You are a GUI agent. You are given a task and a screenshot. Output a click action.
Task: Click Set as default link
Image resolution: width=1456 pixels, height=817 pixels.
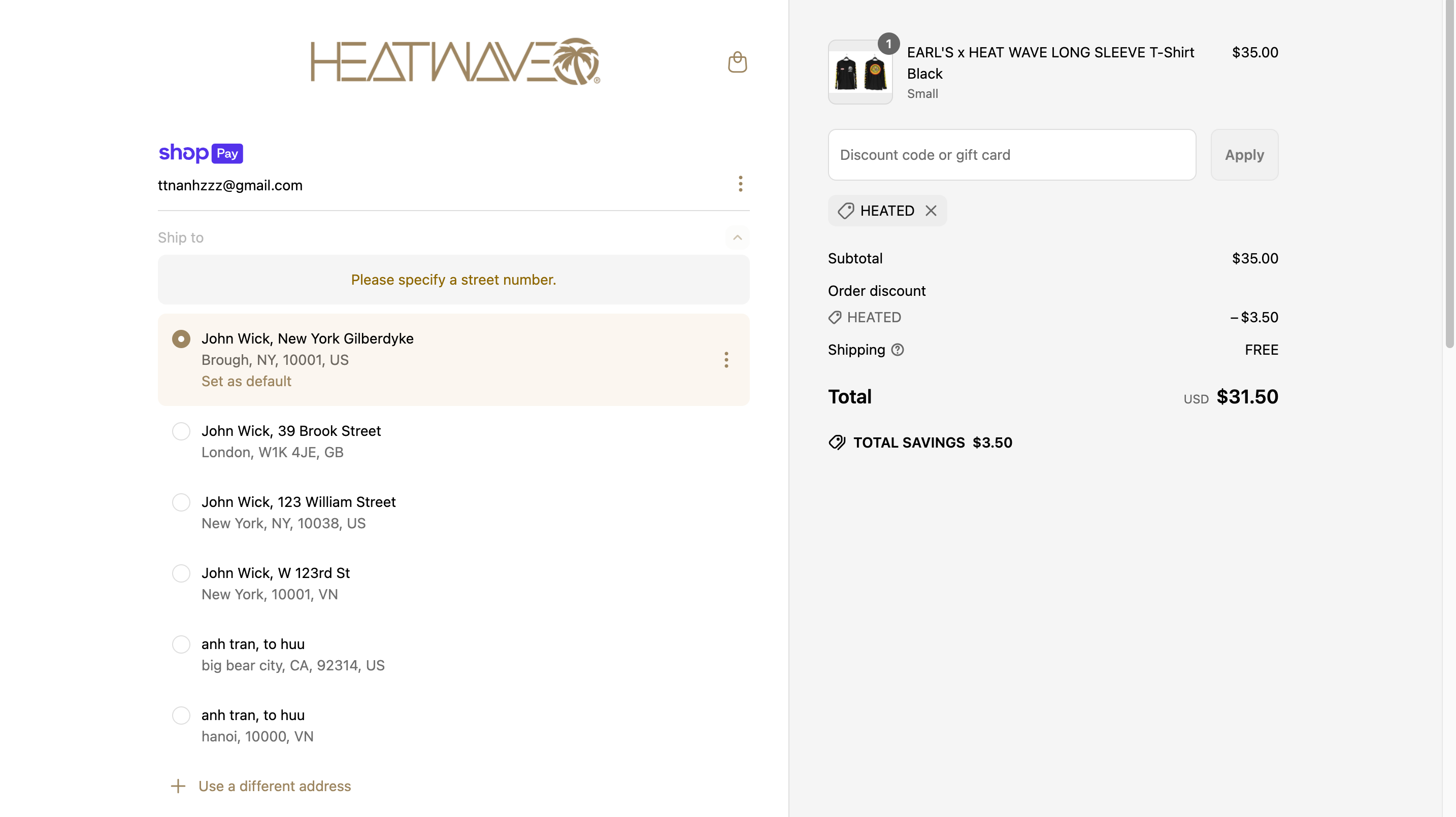[x=246, y=382]
